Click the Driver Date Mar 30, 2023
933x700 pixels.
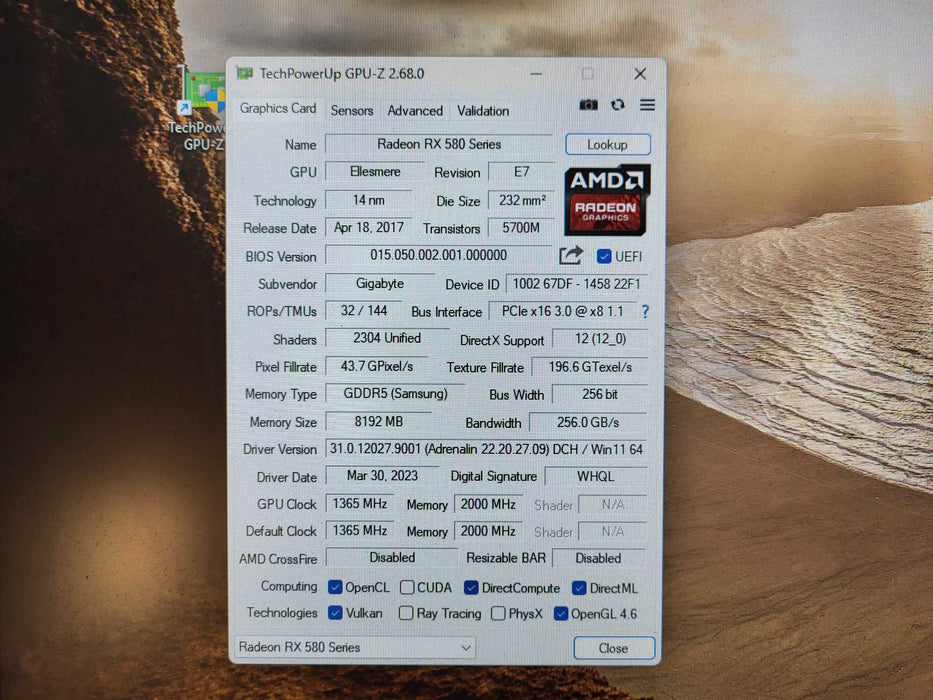point(382,476)
